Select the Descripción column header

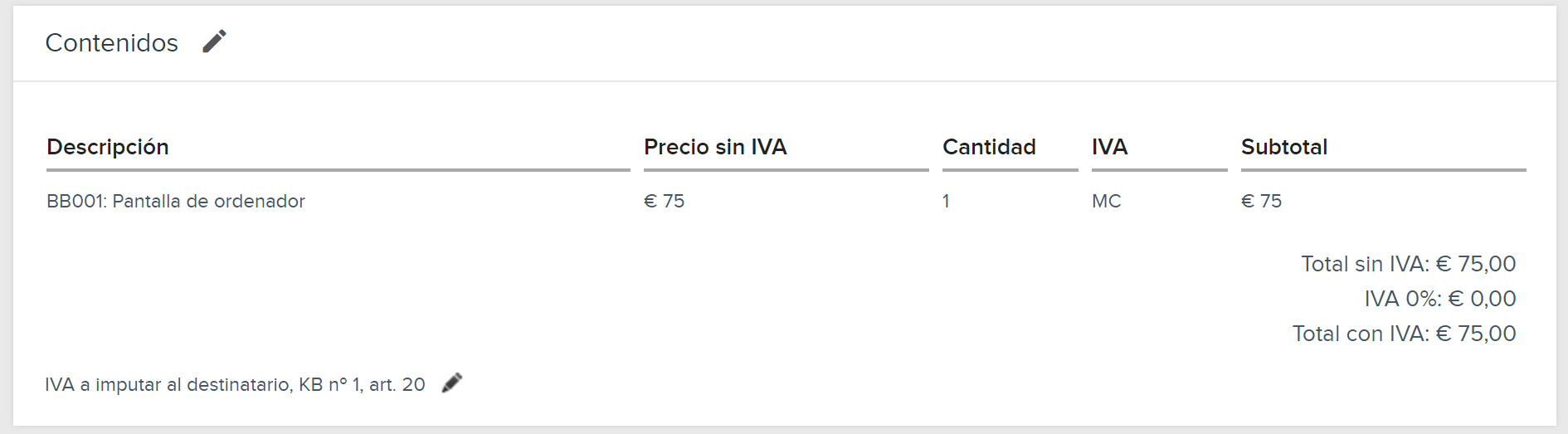108,147
